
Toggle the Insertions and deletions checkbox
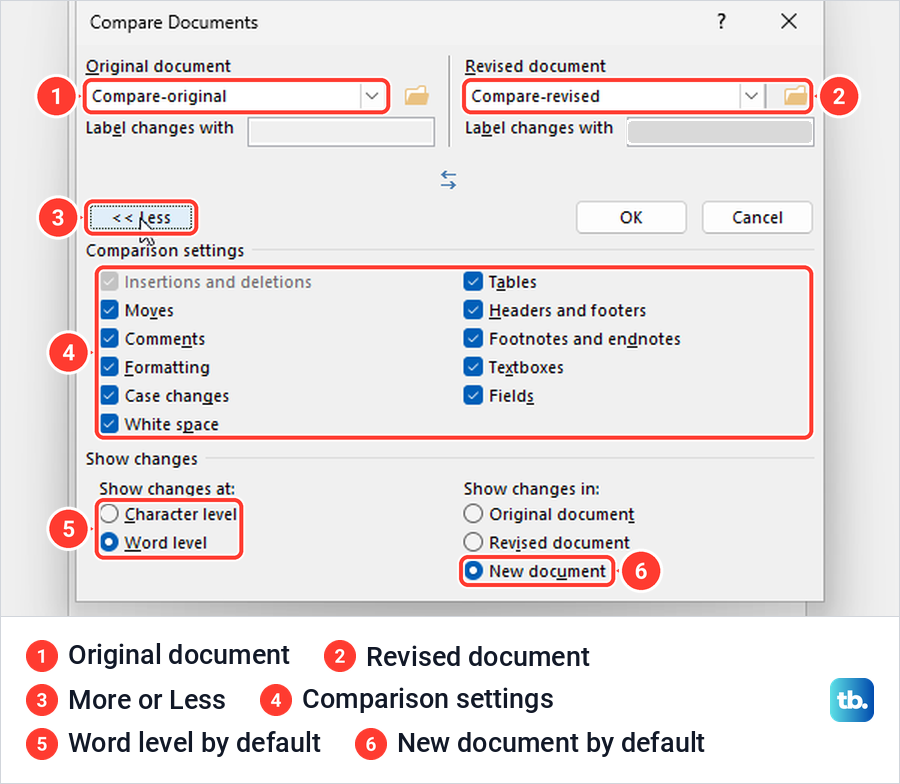(x=109, y=282)
